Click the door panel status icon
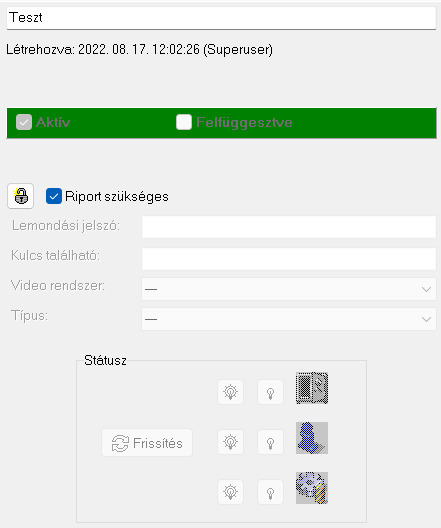This screenshot has width=441, height=528. [312, 388]
